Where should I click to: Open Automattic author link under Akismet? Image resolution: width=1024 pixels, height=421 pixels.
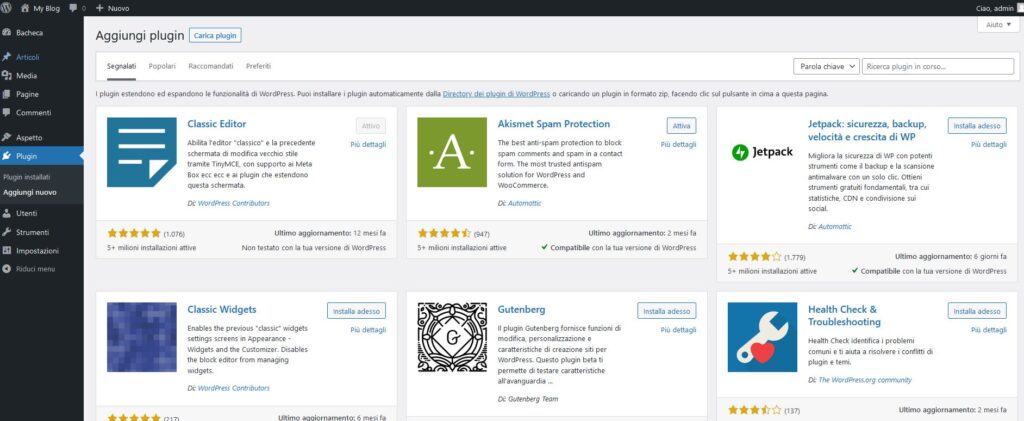[x=524, y=203]
